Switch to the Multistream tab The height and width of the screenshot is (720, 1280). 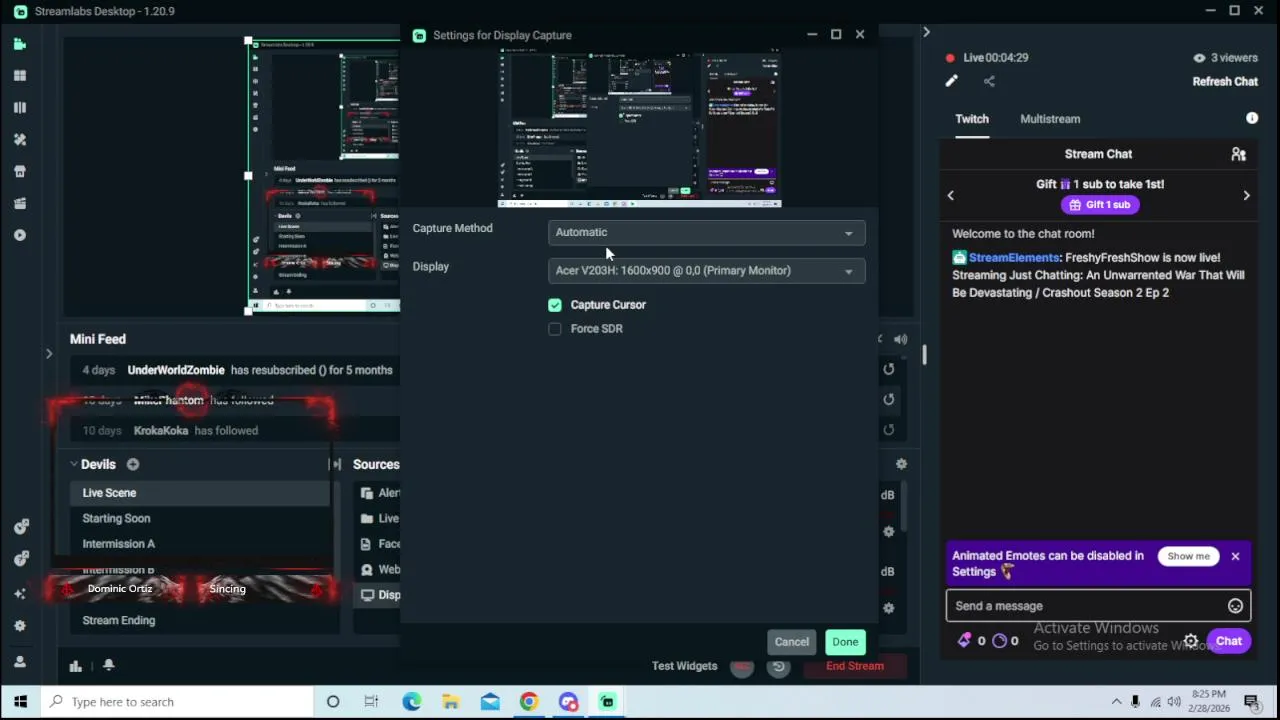coord(1050,119)
